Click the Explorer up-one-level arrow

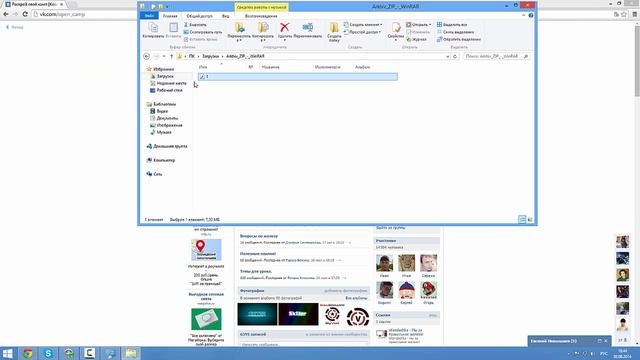171,56
